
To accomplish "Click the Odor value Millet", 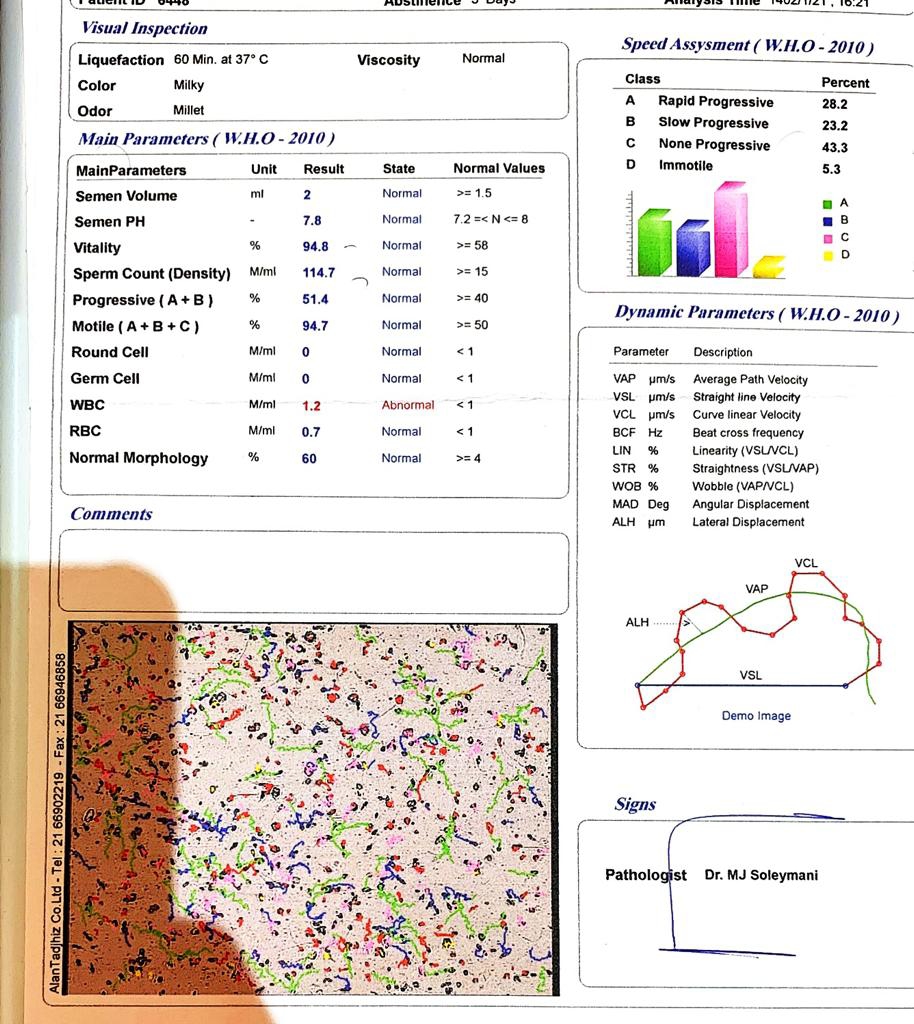I will point(189,110).
